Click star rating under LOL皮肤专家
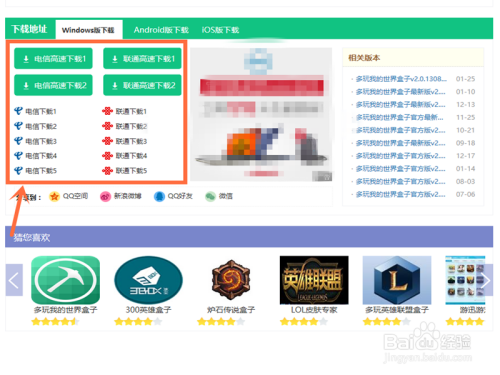Image resolution: width=500 pixels, height=375 pixels. pos(304,322)
